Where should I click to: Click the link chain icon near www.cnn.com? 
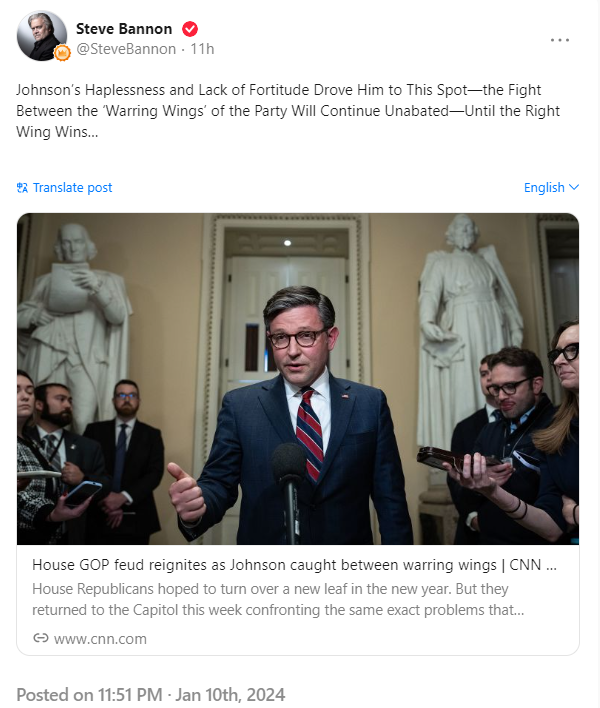(41, 638)
